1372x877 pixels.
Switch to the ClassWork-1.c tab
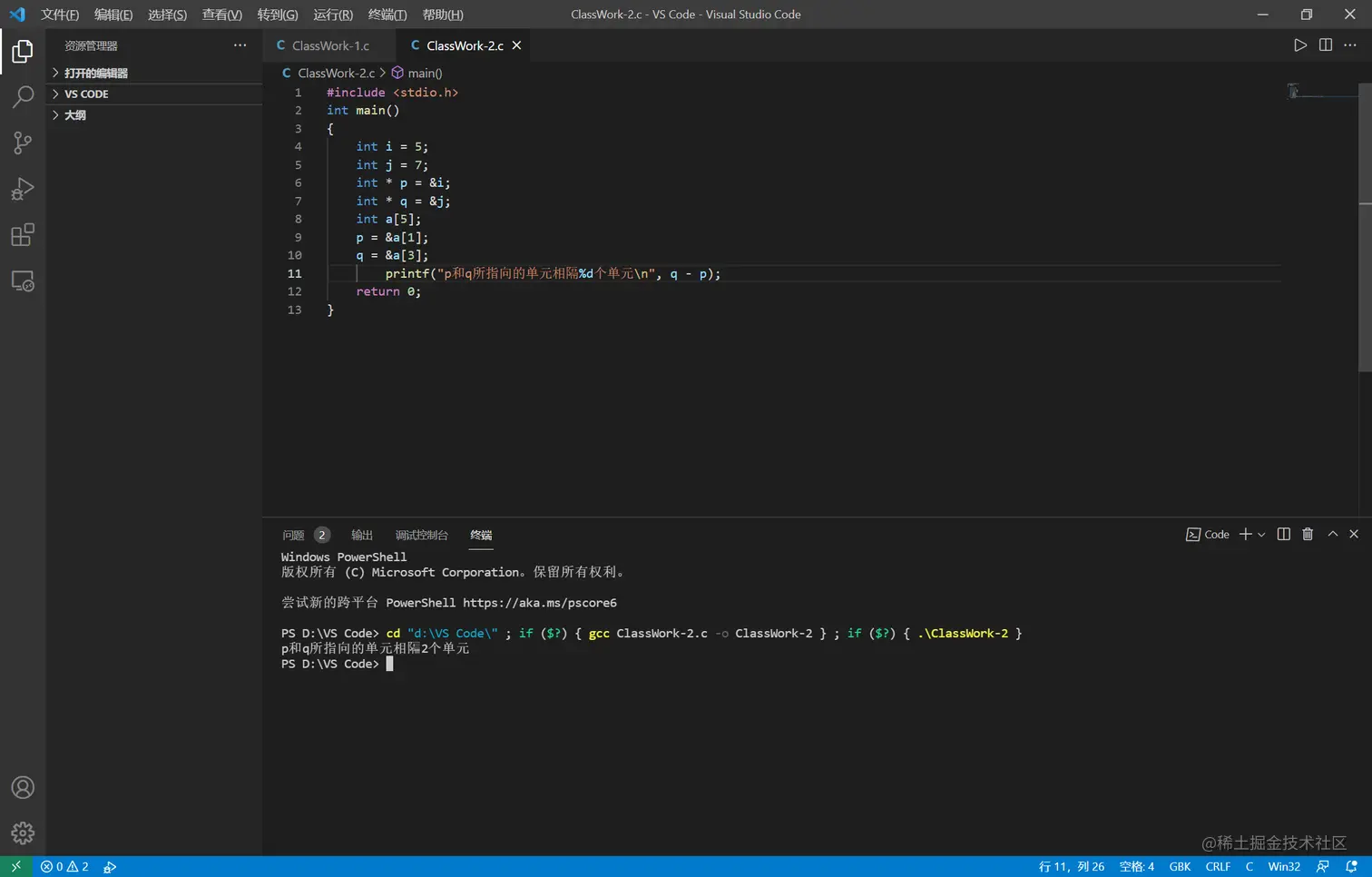coord(329,45)
